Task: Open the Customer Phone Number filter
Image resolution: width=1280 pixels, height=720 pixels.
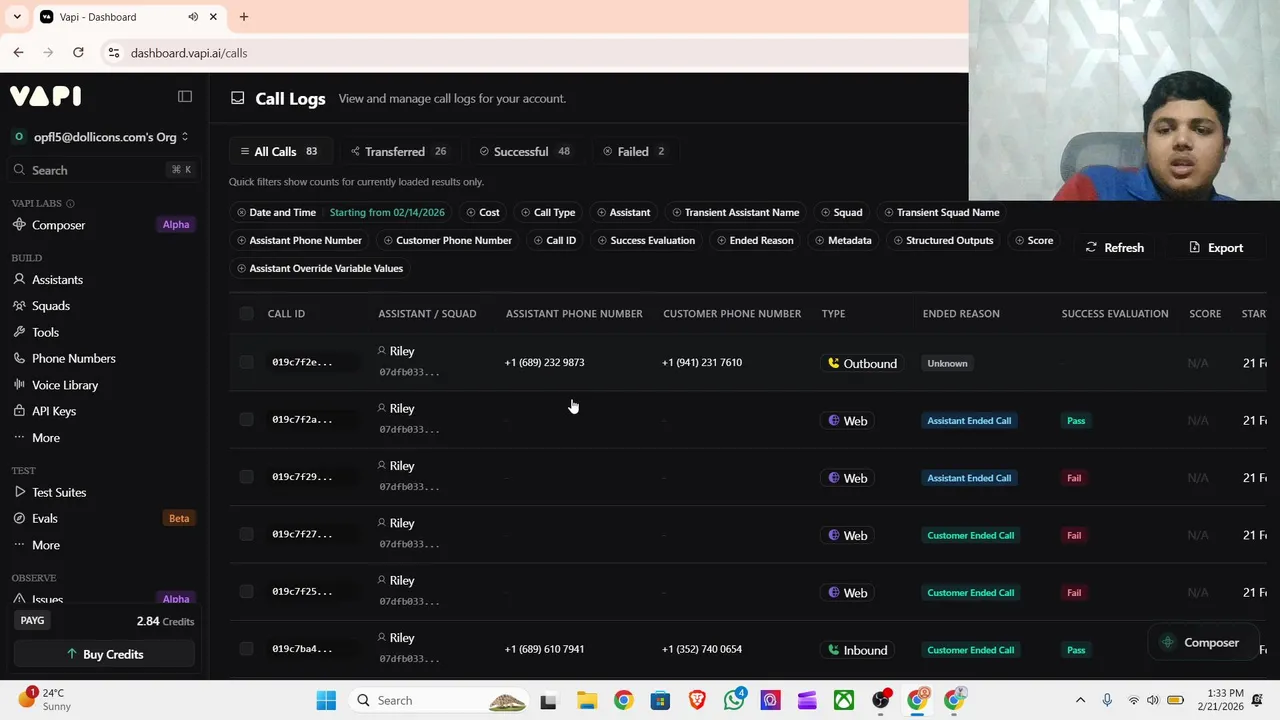Action: click(447, 240)
